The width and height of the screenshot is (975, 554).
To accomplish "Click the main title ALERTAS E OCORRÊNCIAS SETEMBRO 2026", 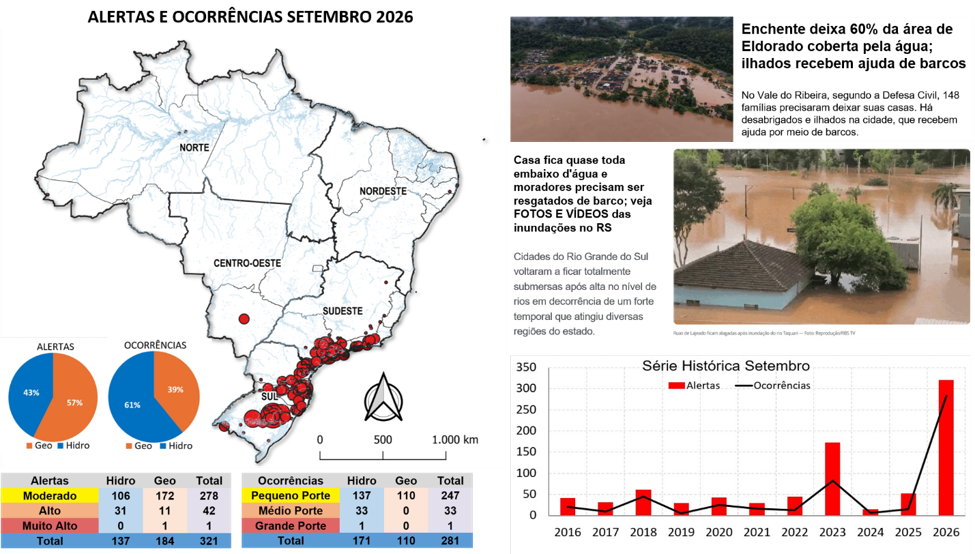I will pos(250,17).
